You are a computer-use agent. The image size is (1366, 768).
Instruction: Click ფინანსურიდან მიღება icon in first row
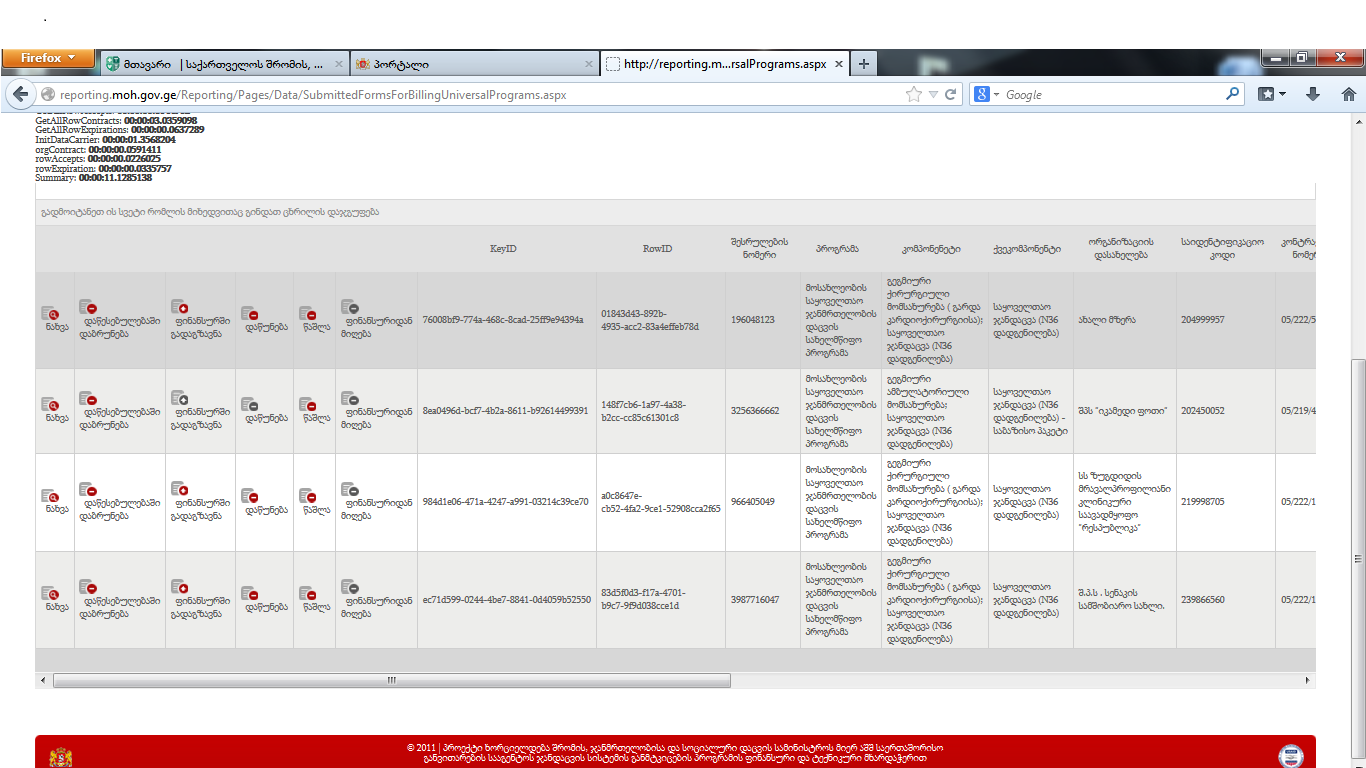[350, 306]
